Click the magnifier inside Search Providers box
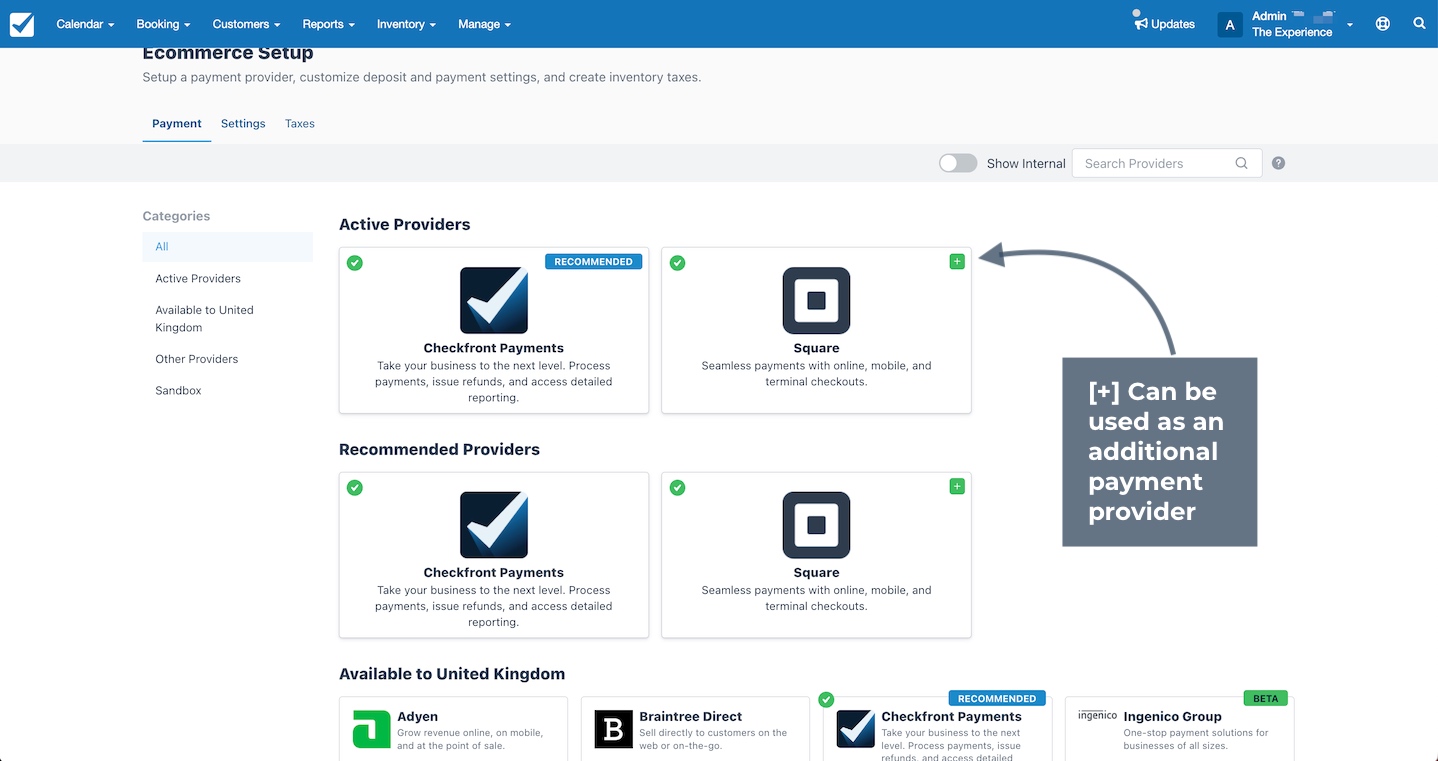 click(1241, 163)
